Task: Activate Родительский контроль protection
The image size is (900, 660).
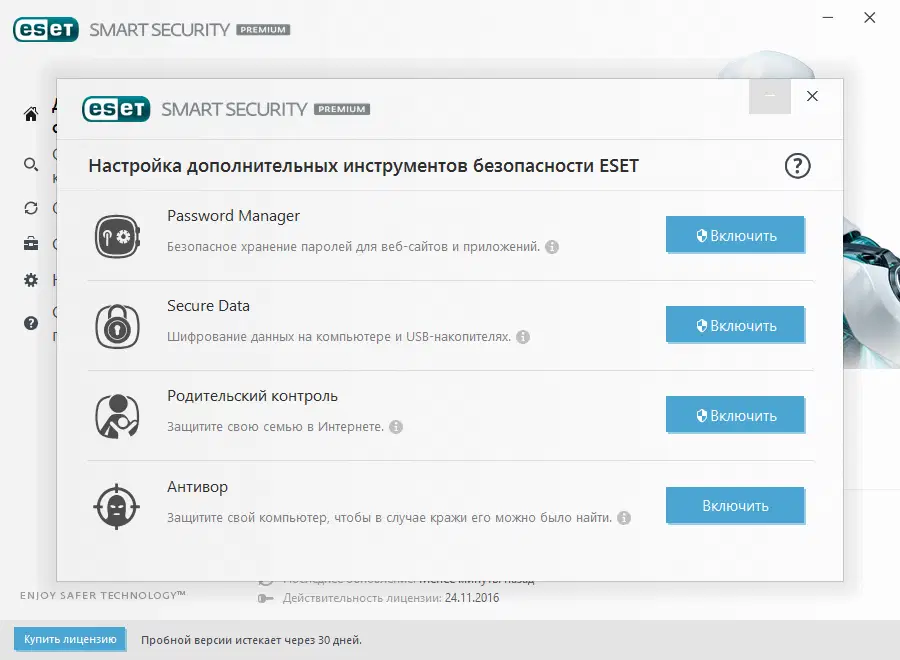Action: (x=735, y=415)
